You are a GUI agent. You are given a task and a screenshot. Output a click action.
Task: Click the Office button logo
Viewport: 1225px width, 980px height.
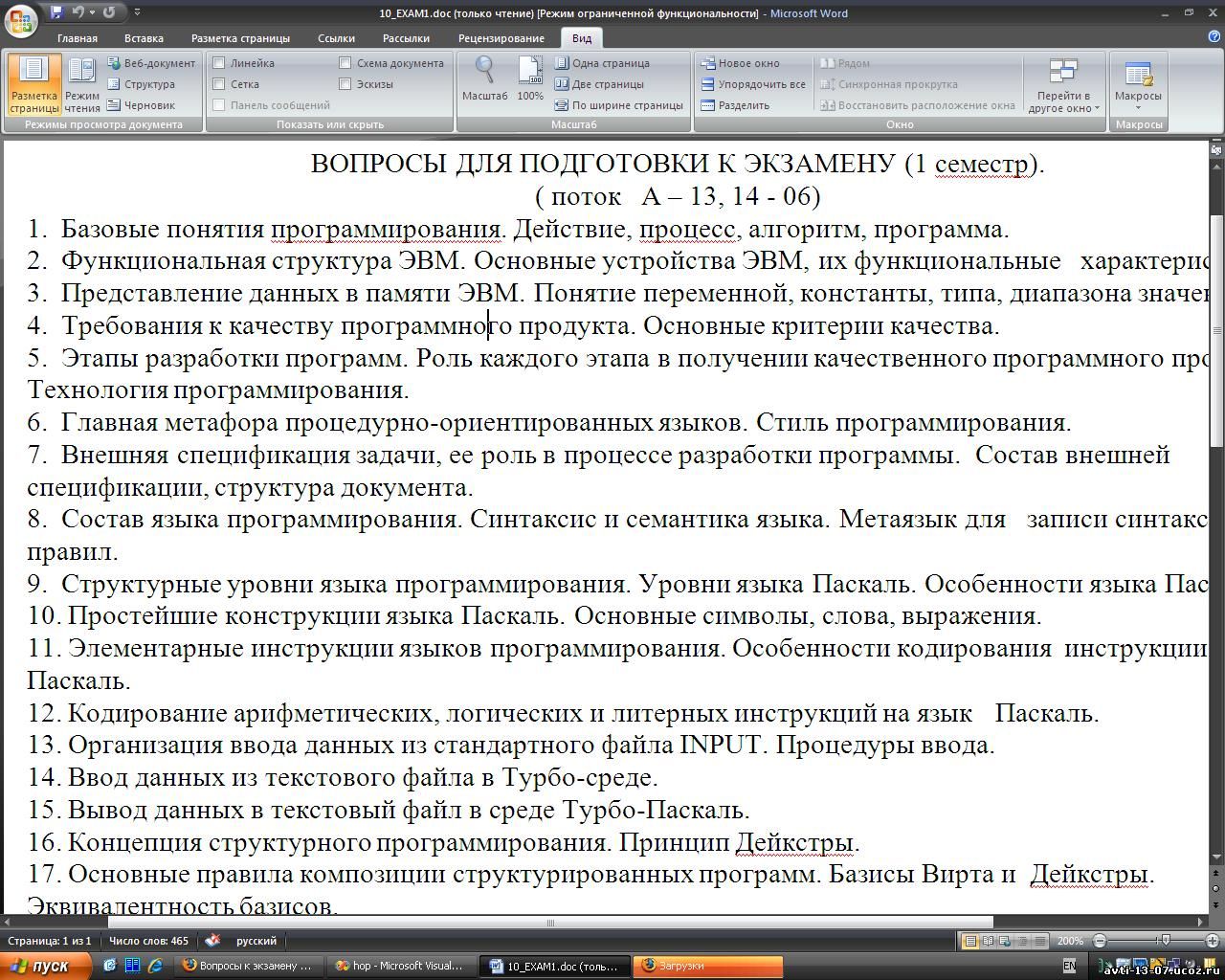[x=21, y=19]
